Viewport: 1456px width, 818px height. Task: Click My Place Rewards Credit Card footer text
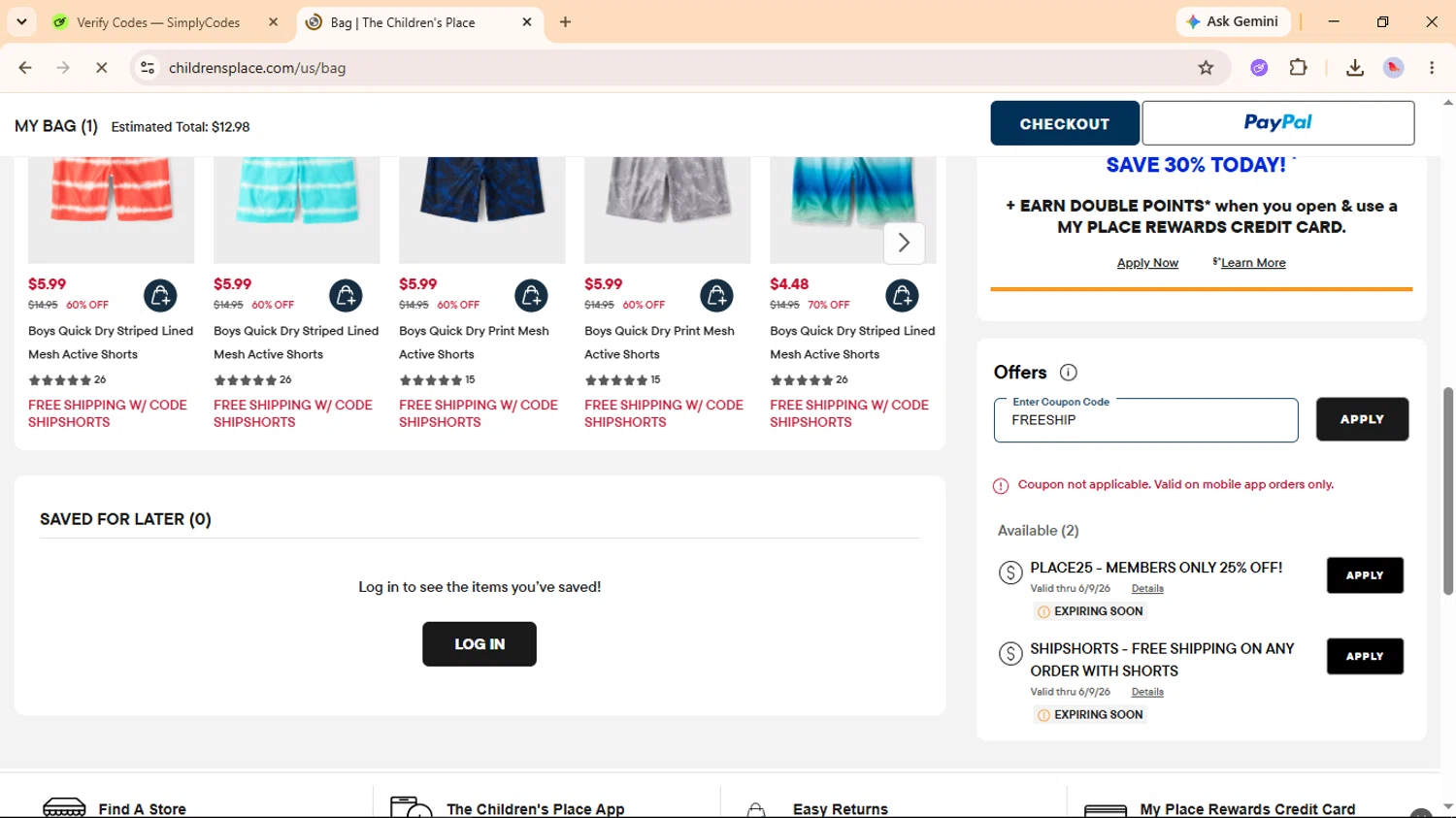(1247, 809)
